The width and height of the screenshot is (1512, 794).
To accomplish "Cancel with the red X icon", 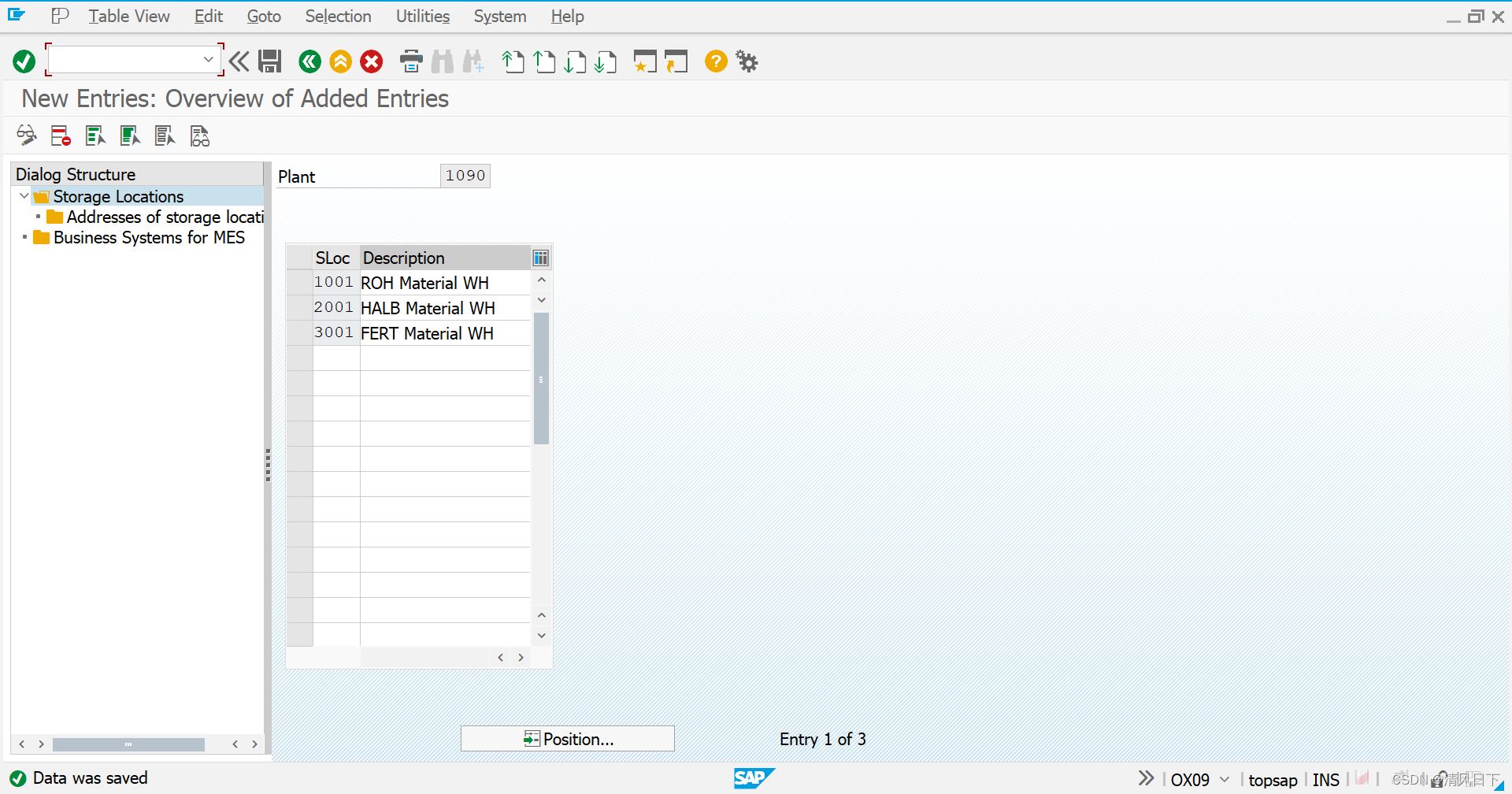I will point(372,61).
